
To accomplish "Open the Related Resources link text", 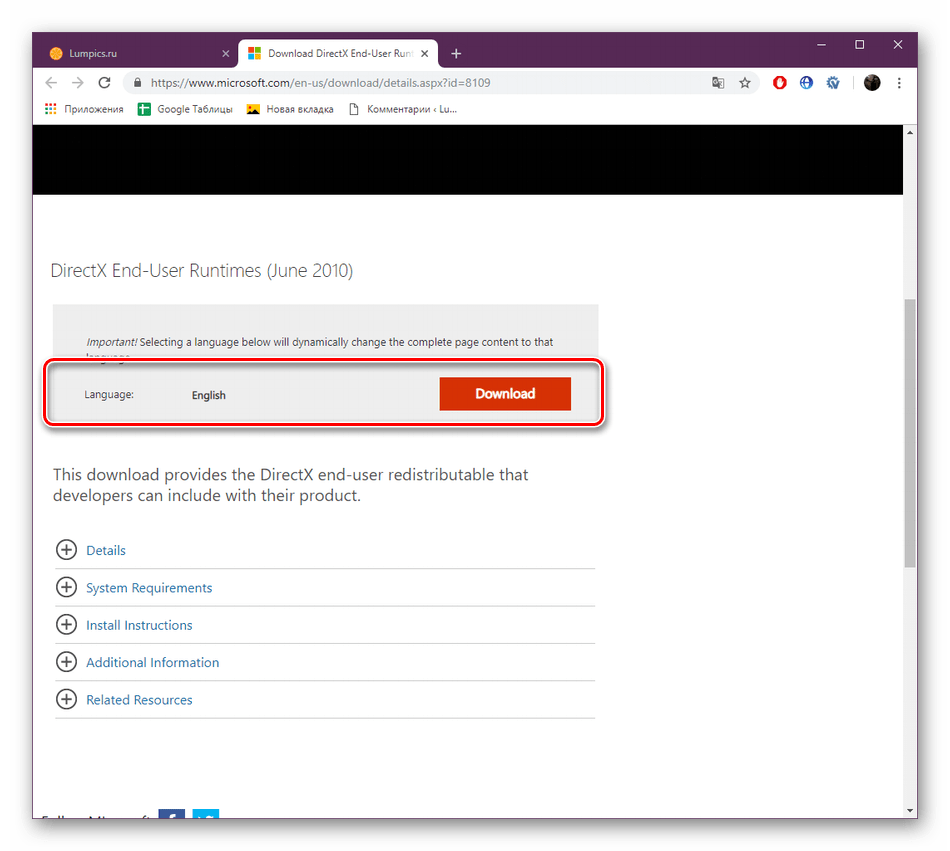I will [x=139, y=700].
